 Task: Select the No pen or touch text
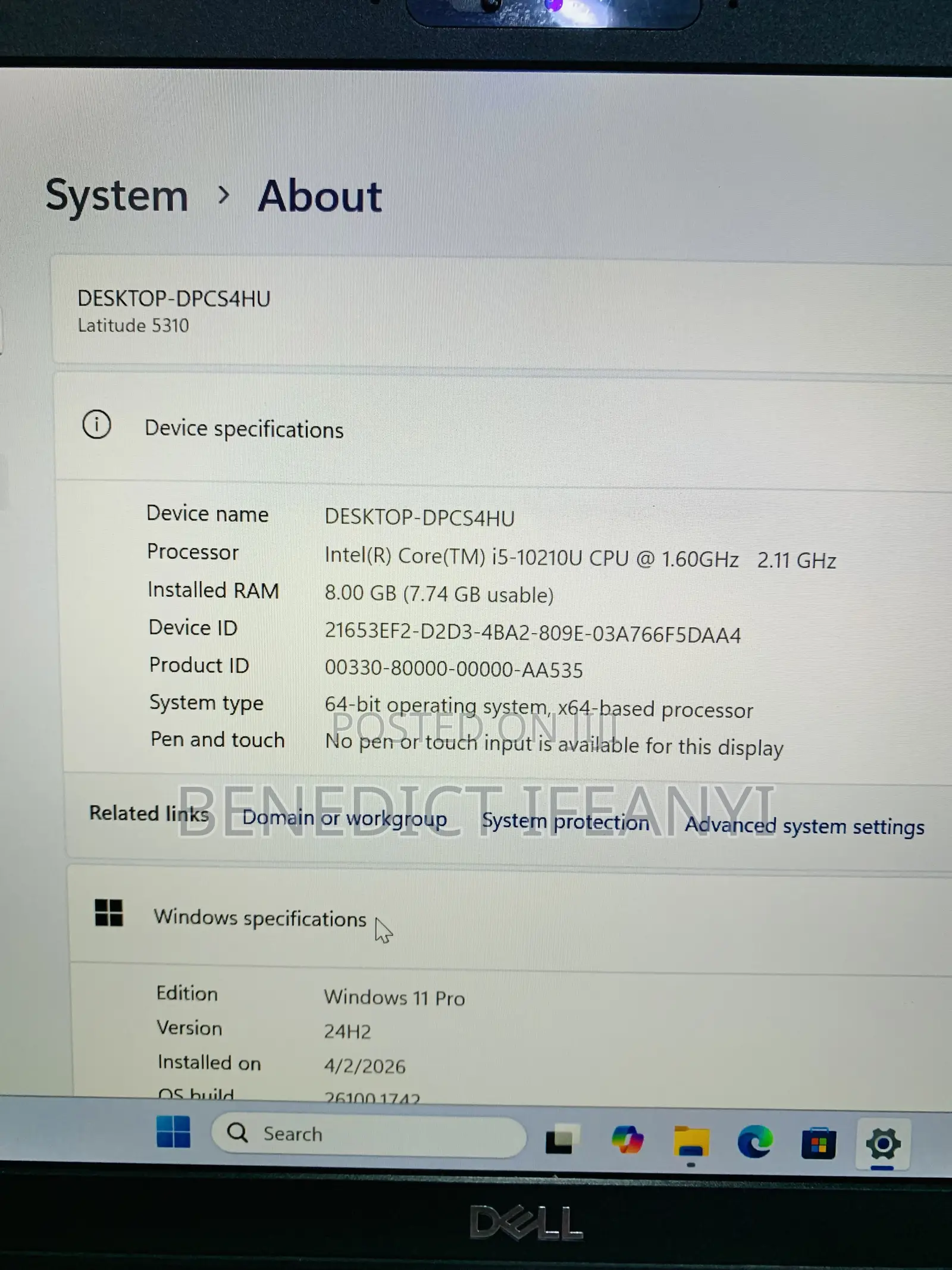coord(554,745)
